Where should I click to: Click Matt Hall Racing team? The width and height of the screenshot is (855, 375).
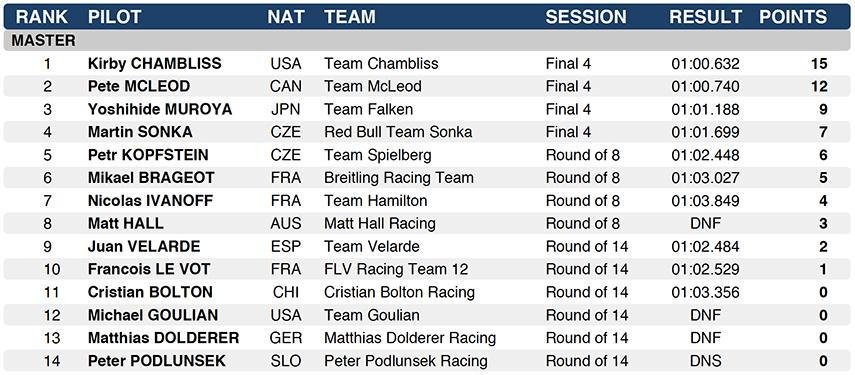380,224
